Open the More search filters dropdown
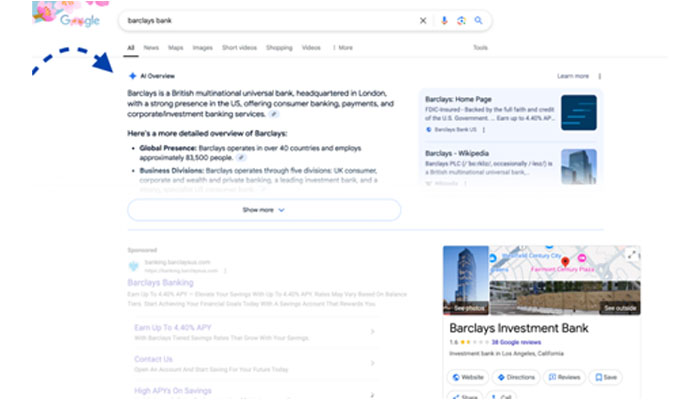The height and width of the screenshot is (400, 700). pyautogui.click(x=343, y=47)
